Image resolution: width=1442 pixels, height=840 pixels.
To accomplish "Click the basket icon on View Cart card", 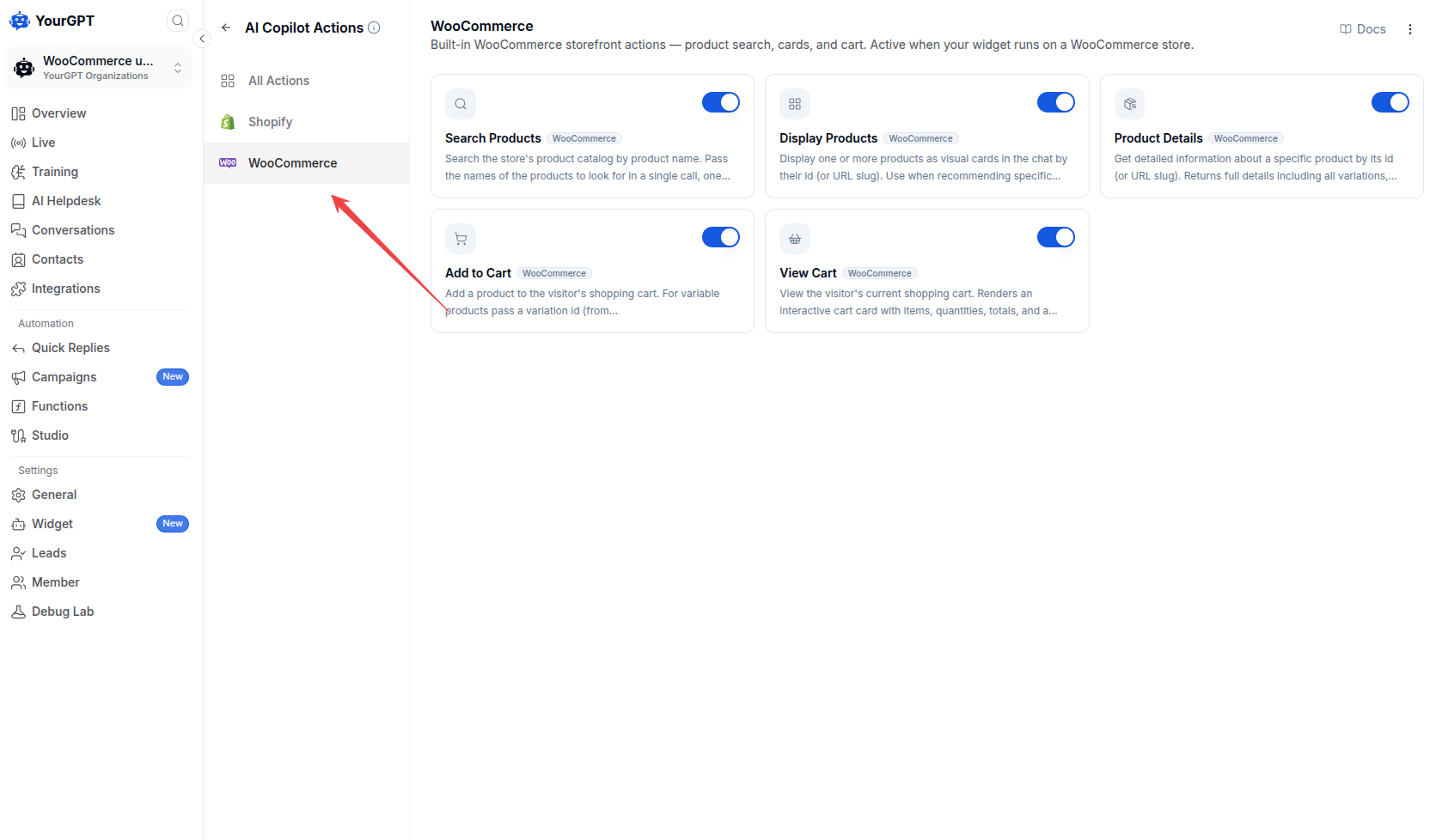I will tap(795, 239).
